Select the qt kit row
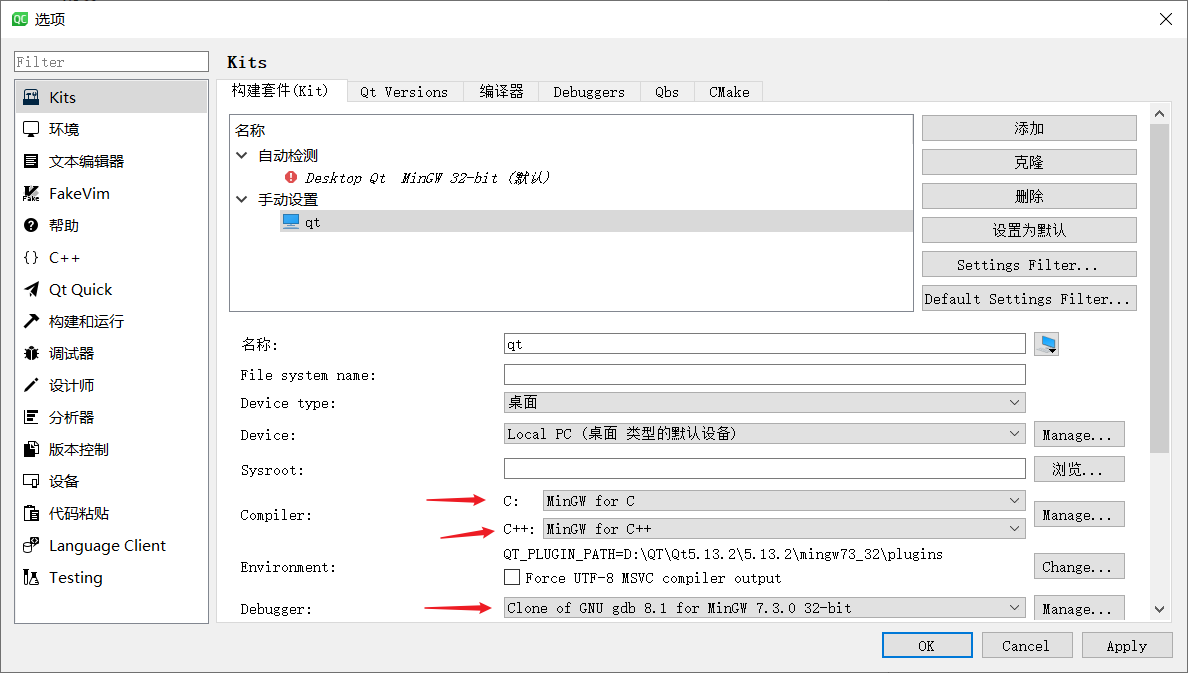Image resolution: width=1188 pixels, height=673 pixels. 596,221
